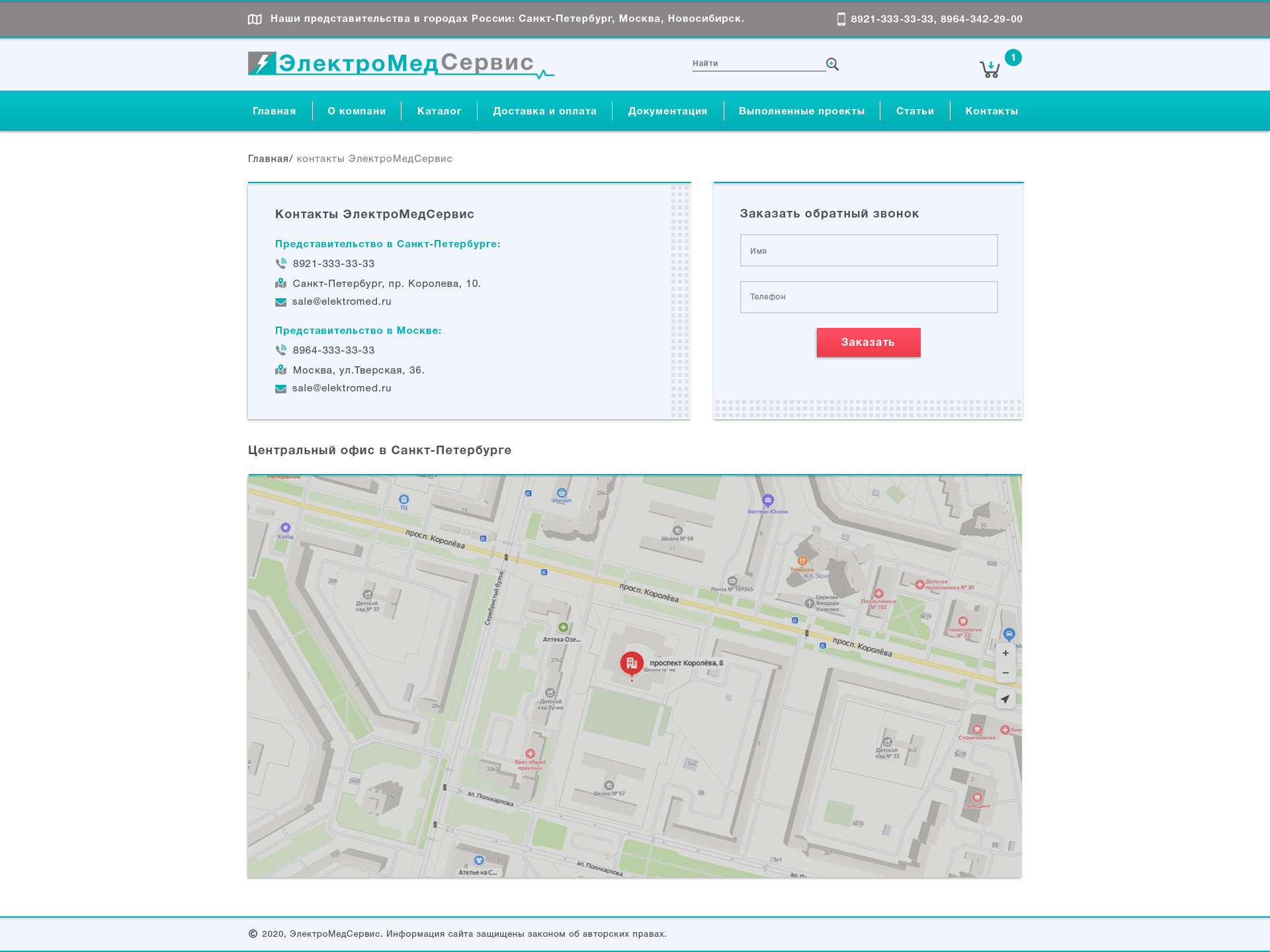
Task: Click the red map pin marker
Action: 632,662
